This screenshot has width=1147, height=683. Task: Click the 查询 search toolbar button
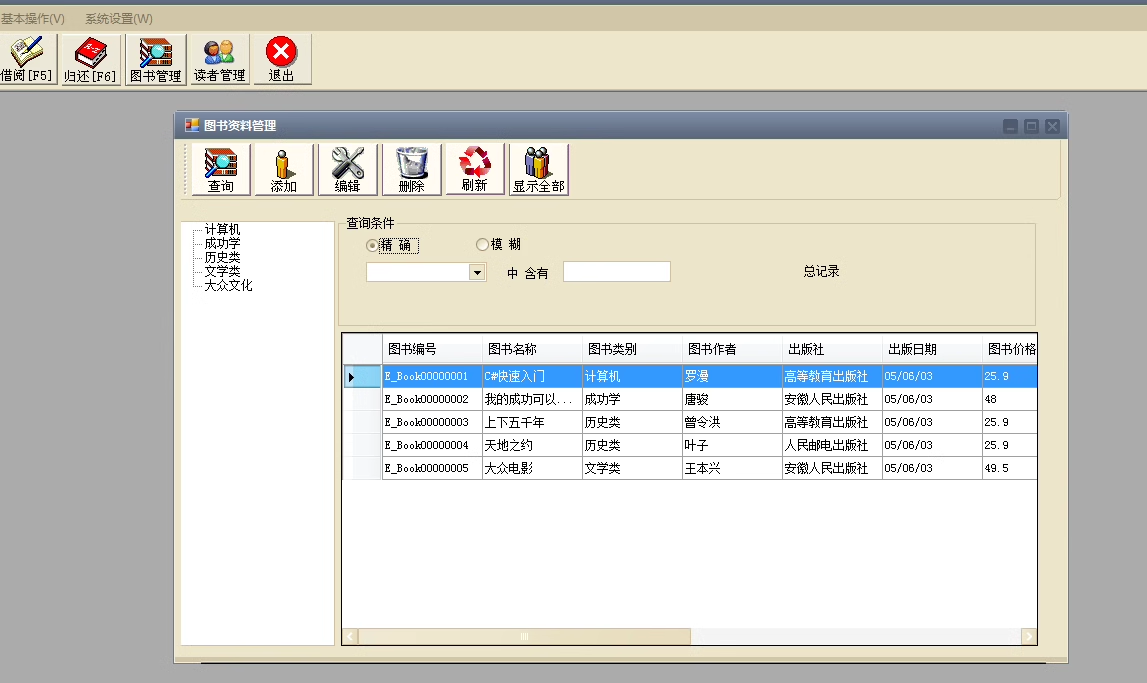221,170
